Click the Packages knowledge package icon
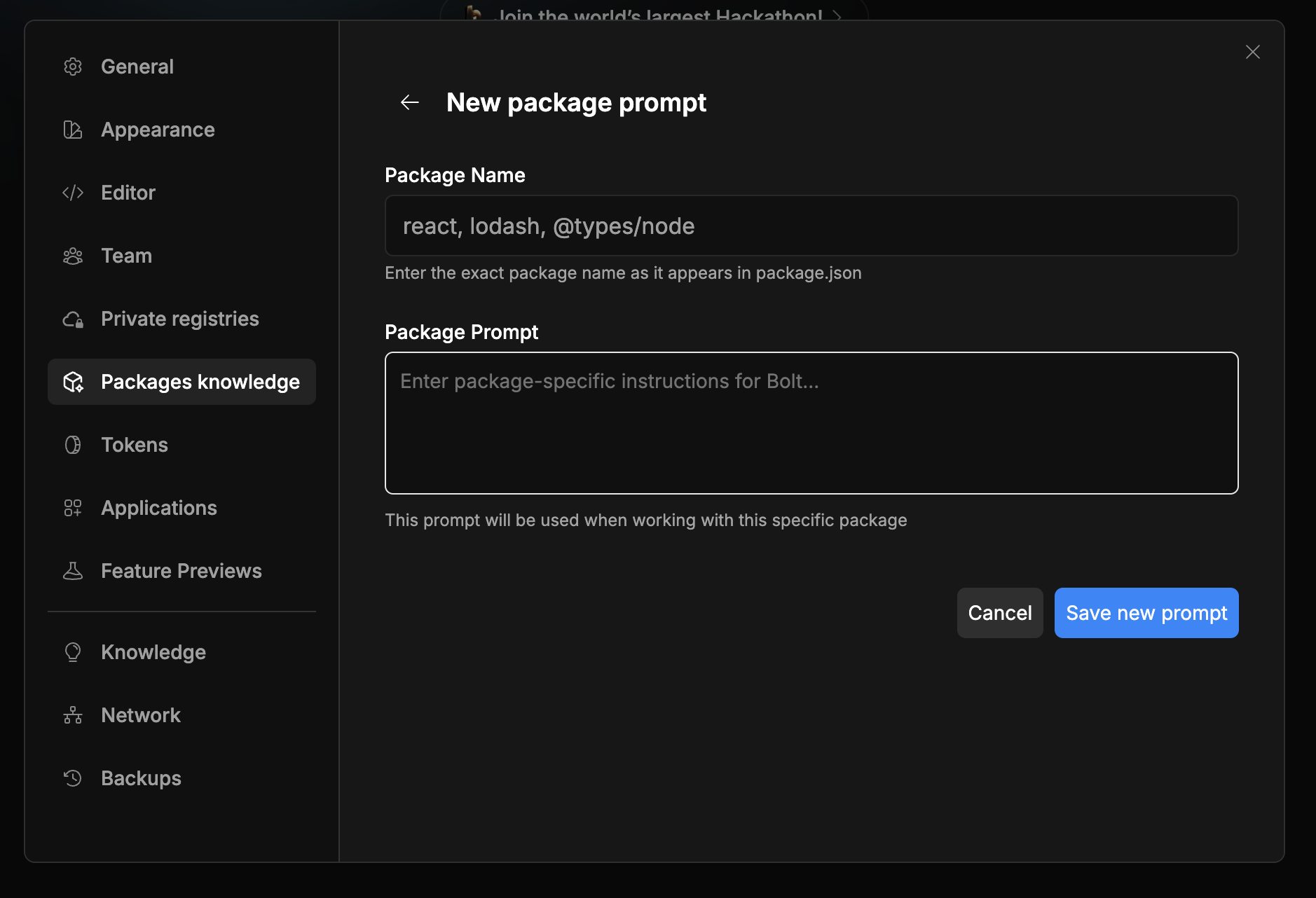Viewport: 1316px width, 898px height. (x=73, y=382)
